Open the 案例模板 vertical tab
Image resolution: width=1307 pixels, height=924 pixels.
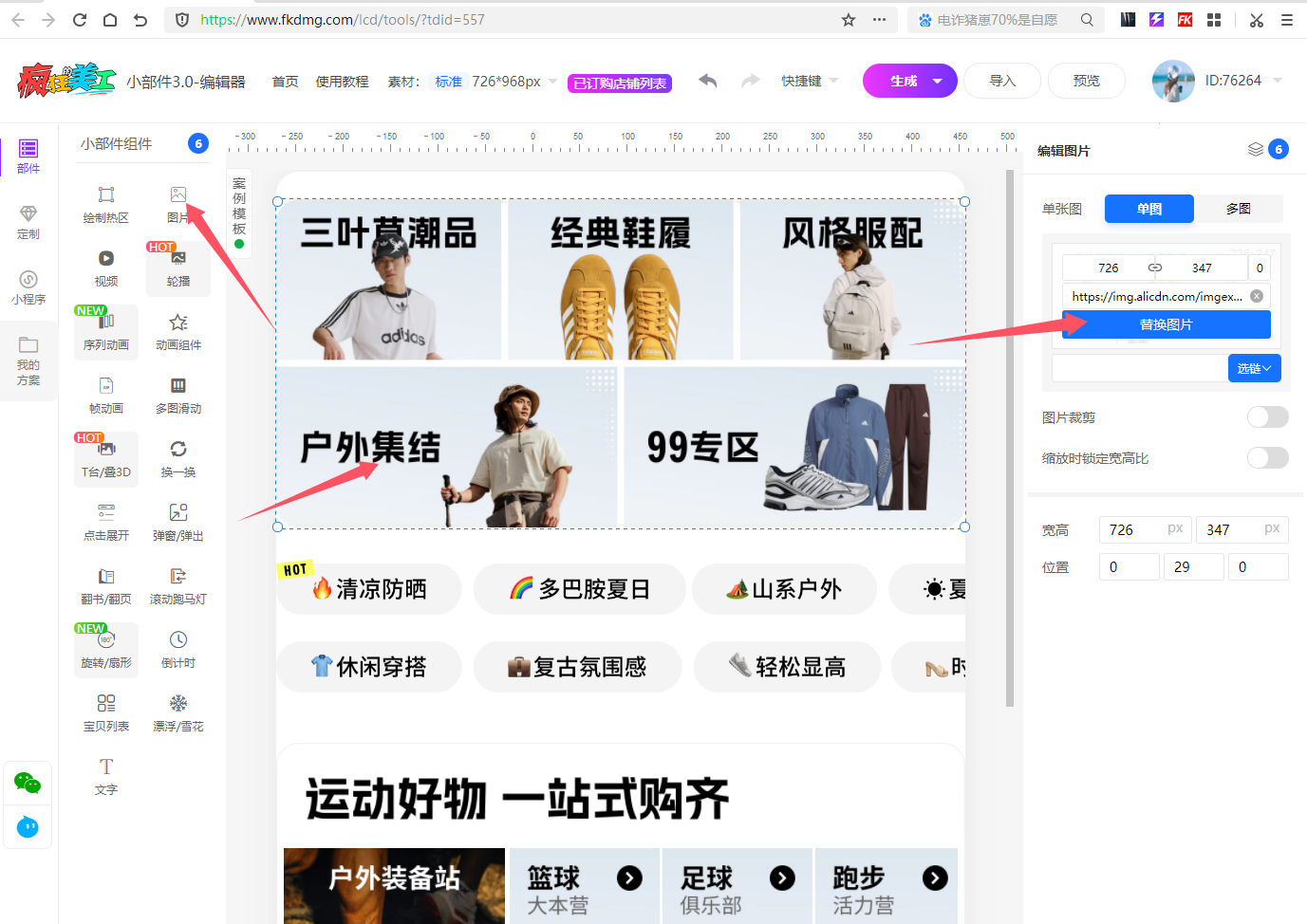[x=239, y=212]
